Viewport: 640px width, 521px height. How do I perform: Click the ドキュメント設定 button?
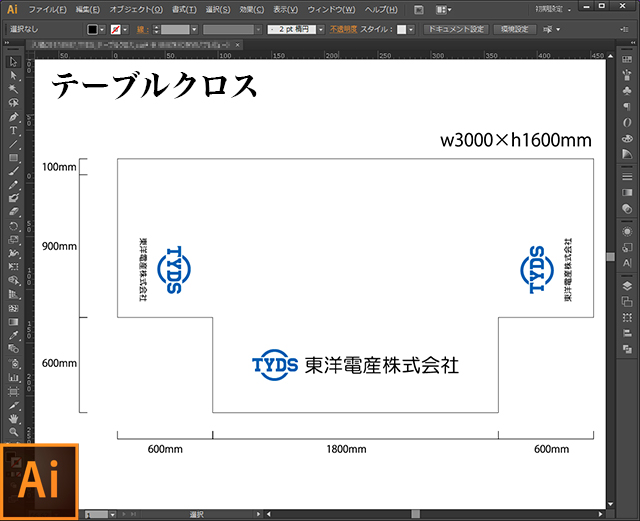456,30
